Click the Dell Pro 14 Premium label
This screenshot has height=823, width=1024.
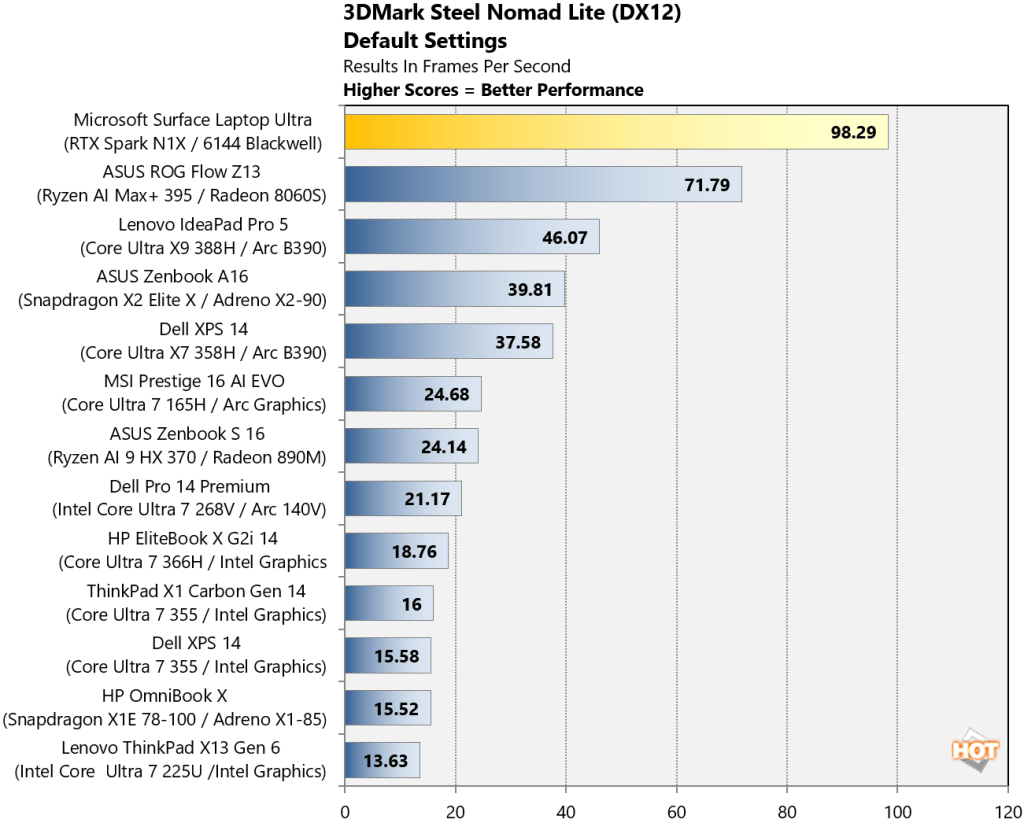point(190,486)
